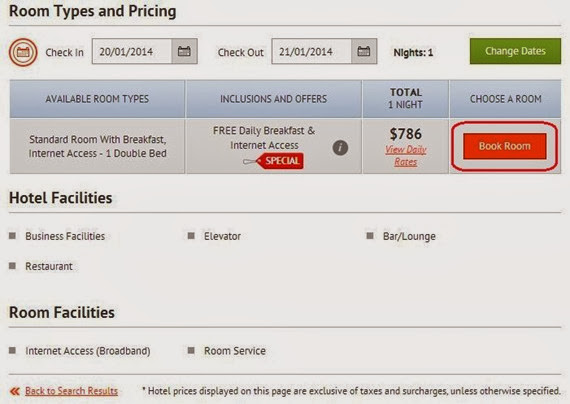The width and height of the screenshot is (570, 404).
Task: Open the View Daily Rates link
Action: click(406, 156)
